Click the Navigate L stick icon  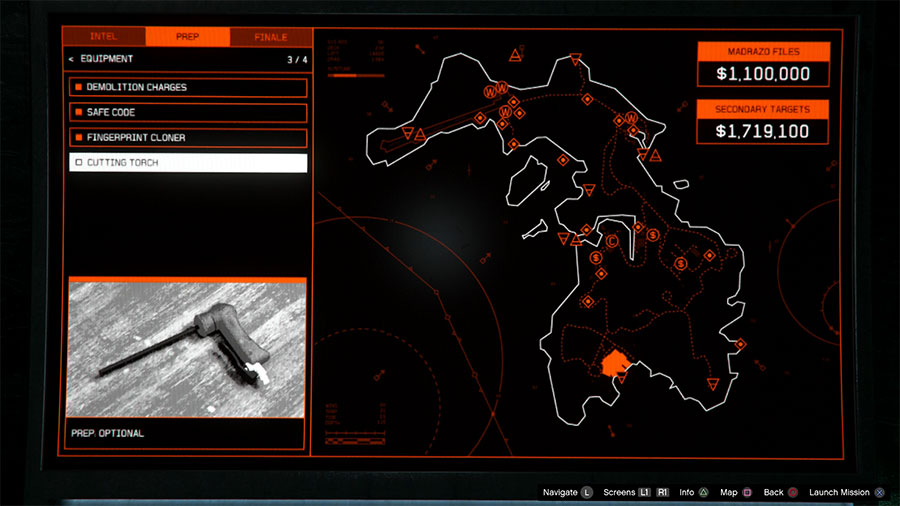587,492
